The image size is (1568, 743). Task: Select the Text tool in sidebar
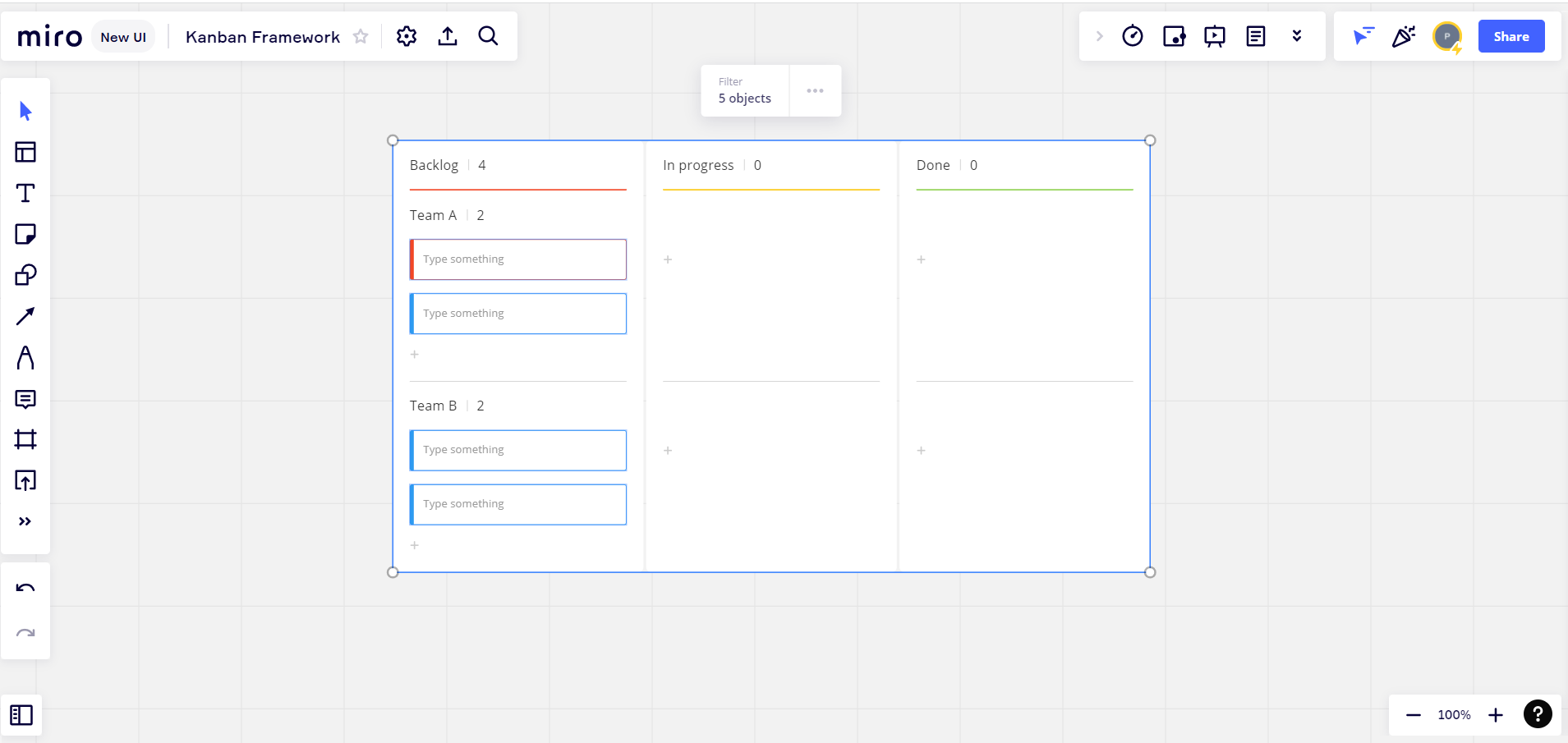click(x=25, y=193)
